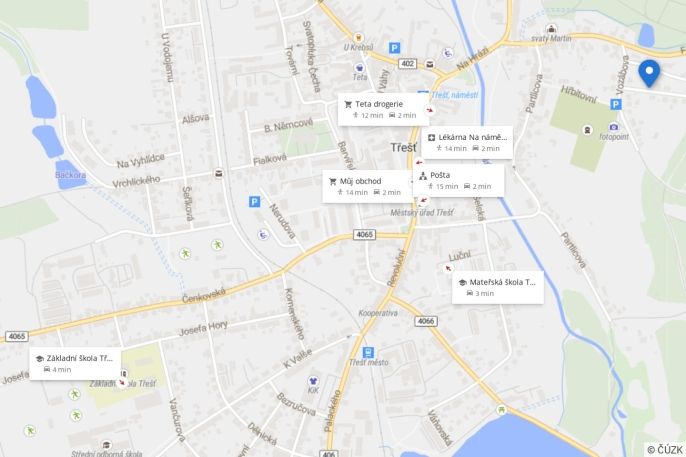This screenshot has height=457, width=686.
Task: Click the svatý Martin church icon
Action: point(551,29)
